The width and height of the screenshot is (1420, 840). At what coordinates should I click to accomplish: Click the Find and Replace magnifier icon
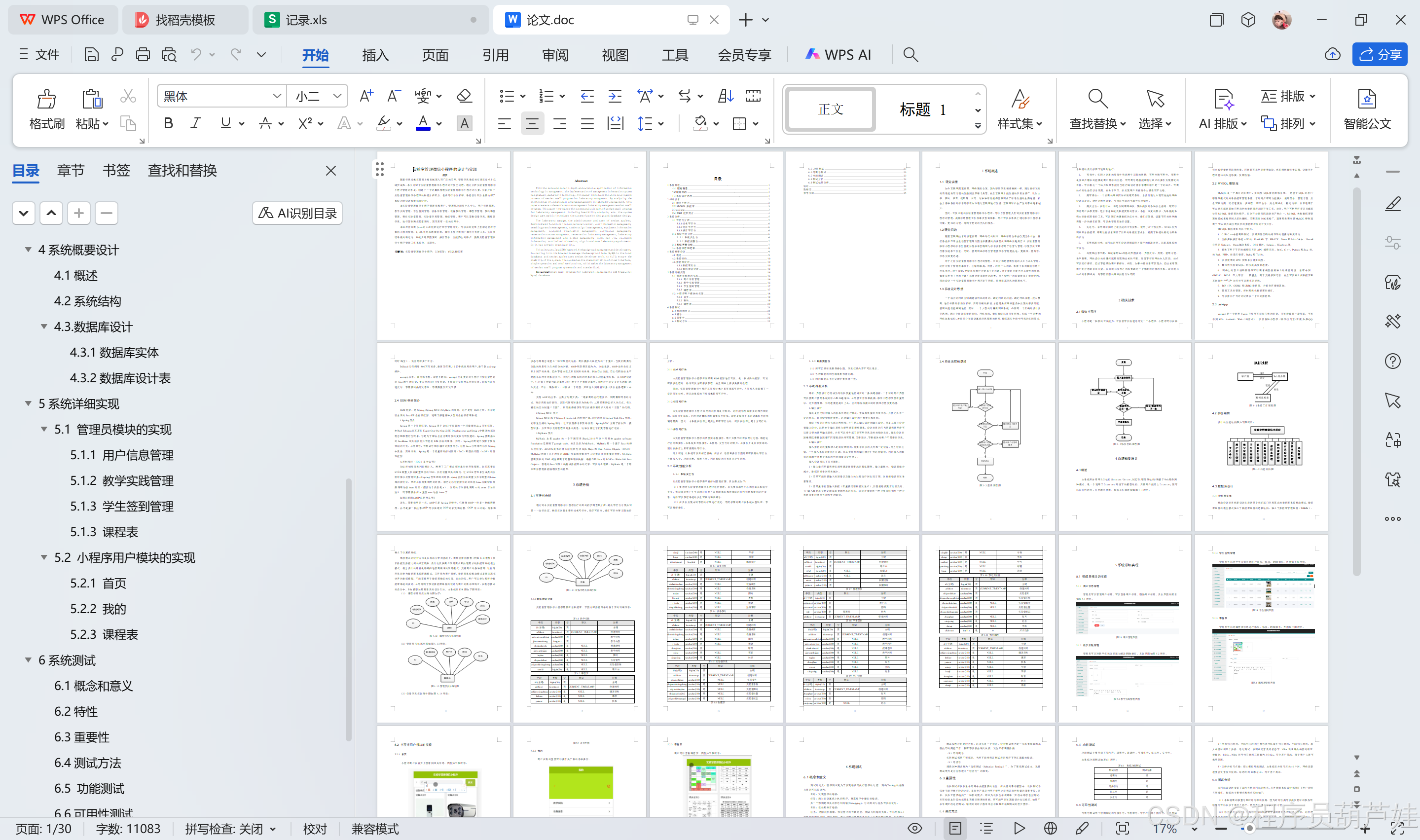(x=1097, y=99)
